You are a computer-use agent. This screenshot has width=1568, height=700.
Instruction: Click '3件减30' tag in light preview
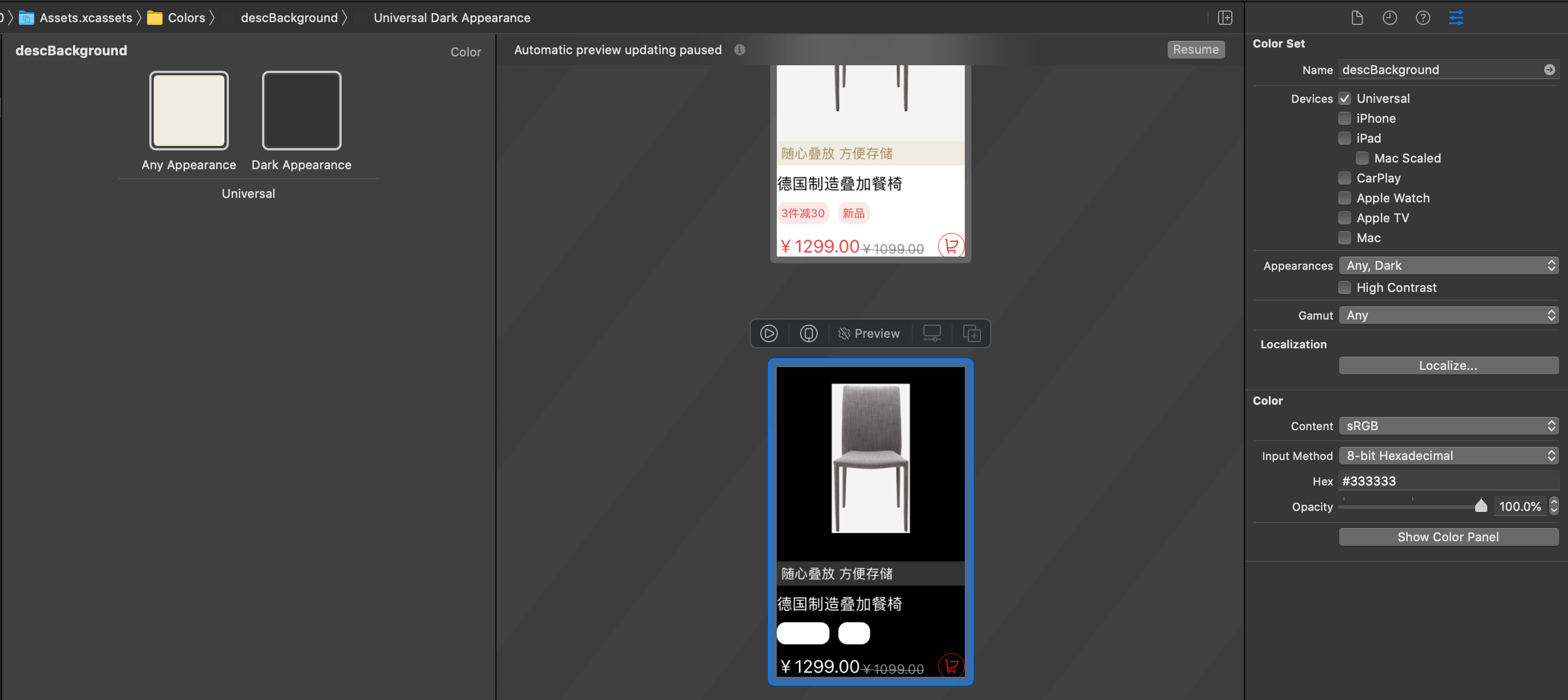point(803,213)
